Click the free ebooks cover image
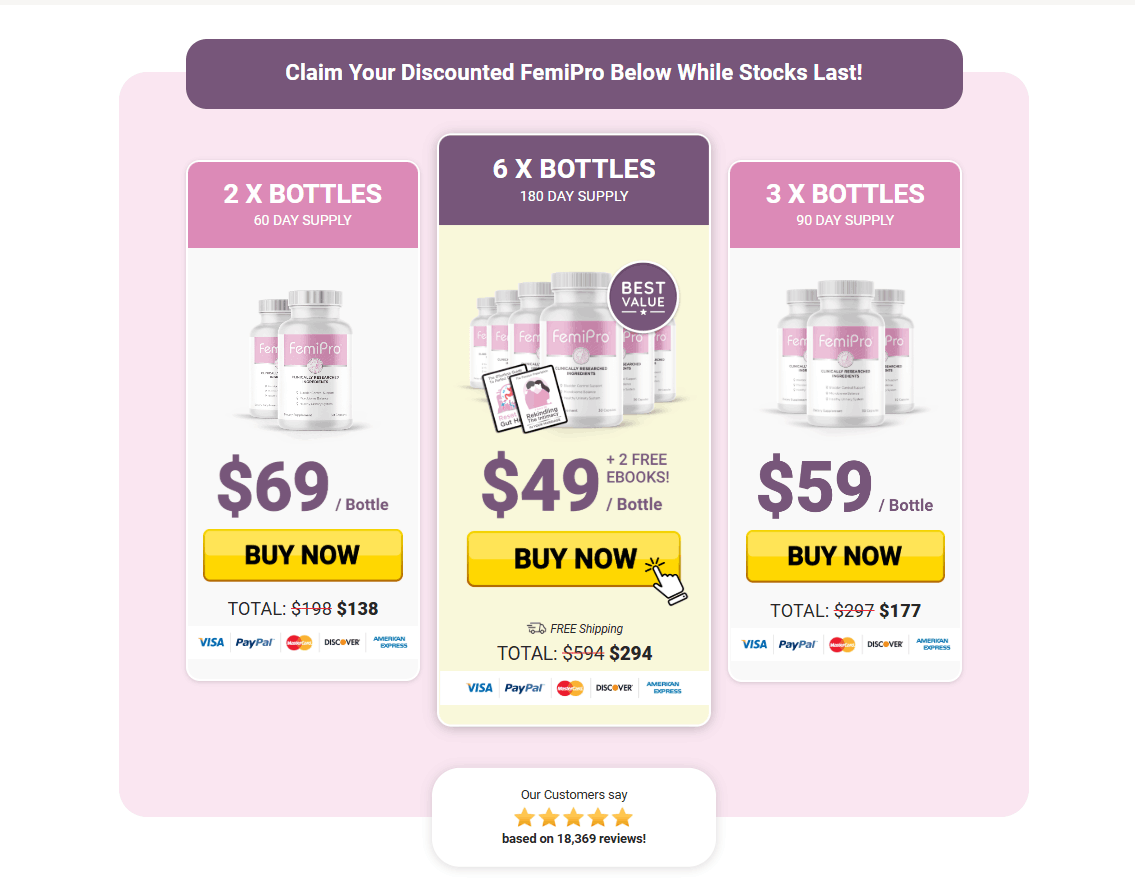1135x885 pixels. [x=524, y=398]
